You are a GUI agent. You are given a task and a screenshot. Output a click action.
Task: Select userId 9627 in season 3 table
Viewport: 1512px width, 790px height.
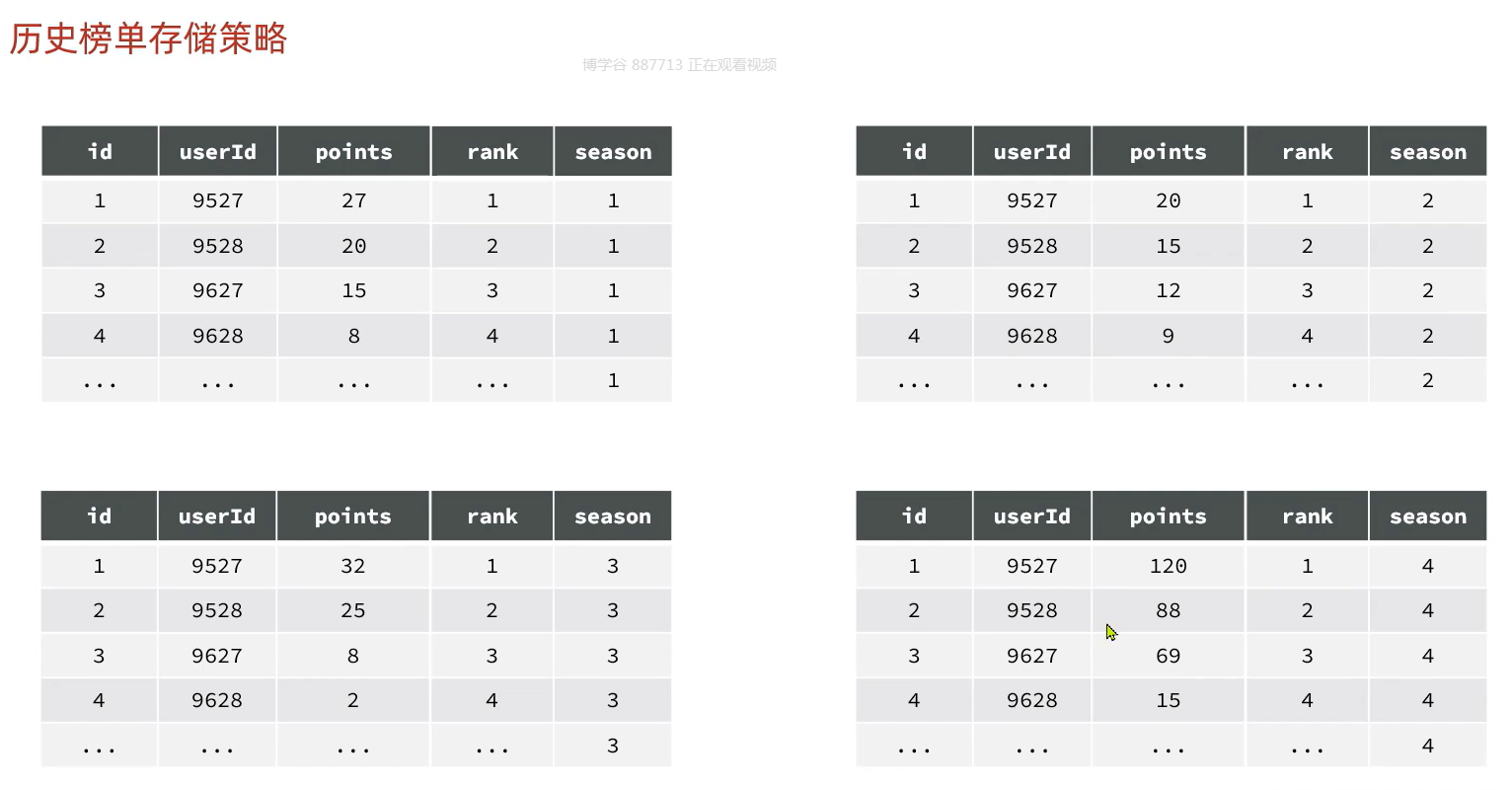coord(217,656)
